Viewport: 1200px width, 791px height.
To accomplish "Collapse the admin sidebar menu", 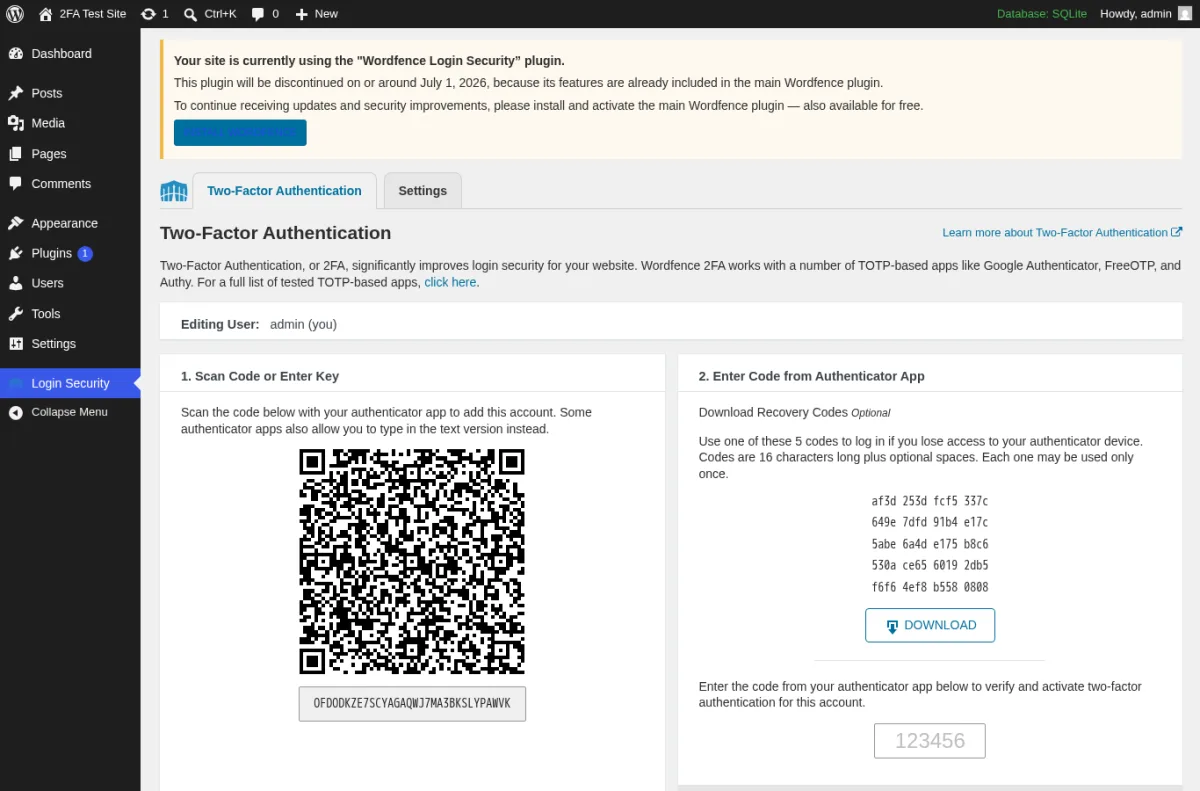I will (70, 412).
